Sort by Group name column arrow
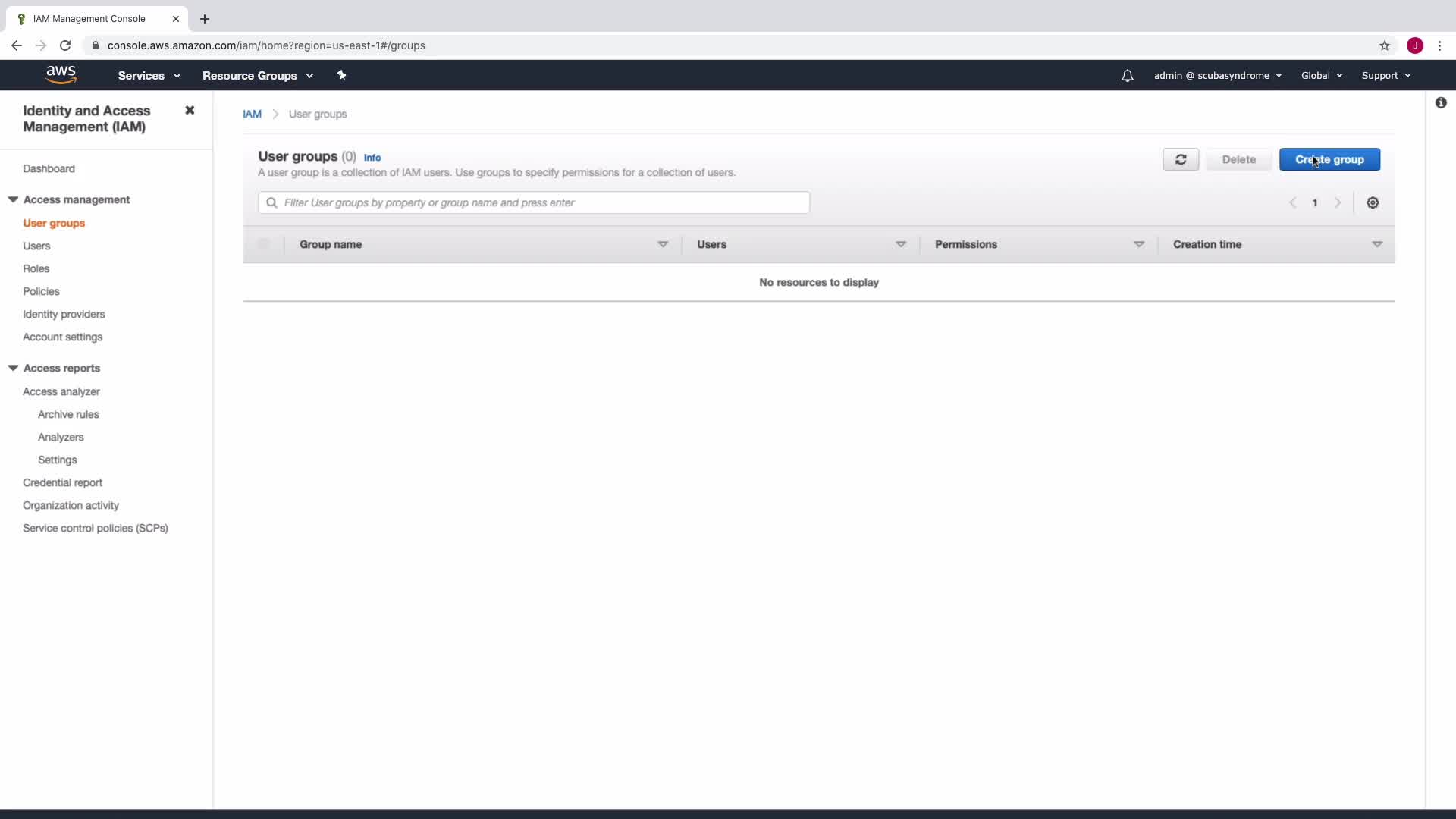 [663, 244]
